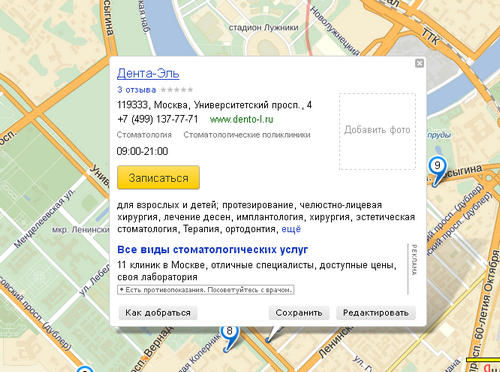Click the yellow Записаться button
The image size is (500, 372).
pyautogui.click(x=158, y=178)
